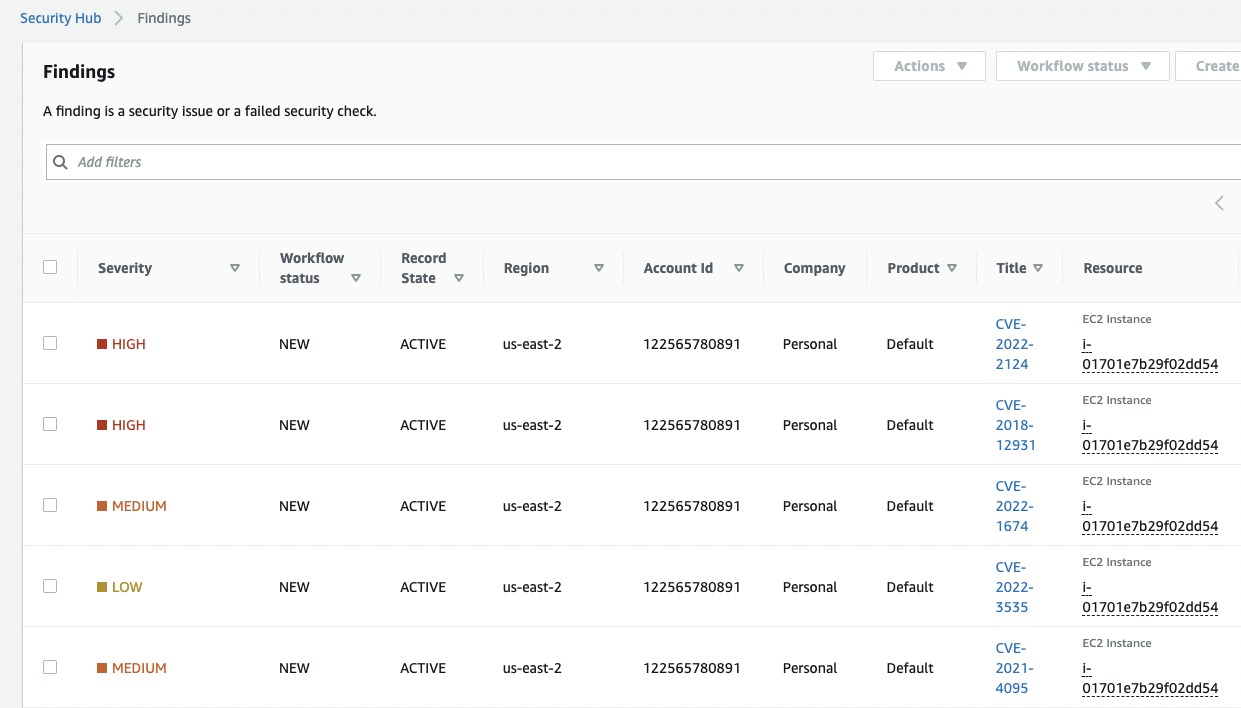Check the LOW severity CVE-2022-3535 row
The height and width of the screenshot is (708, 1241).
[50, 586]
